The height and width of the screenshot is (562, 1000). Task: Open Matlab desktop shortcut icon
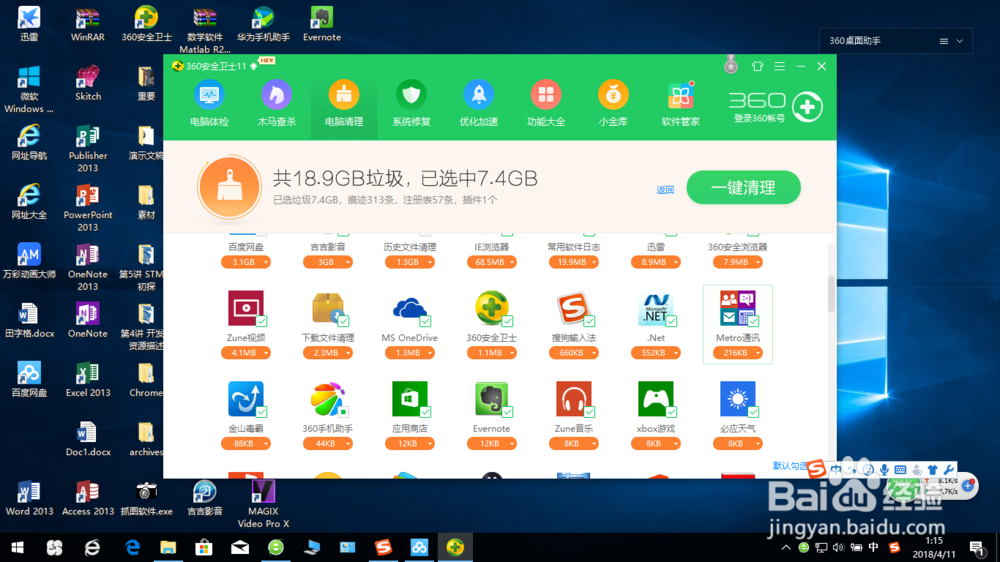(205, 18)
